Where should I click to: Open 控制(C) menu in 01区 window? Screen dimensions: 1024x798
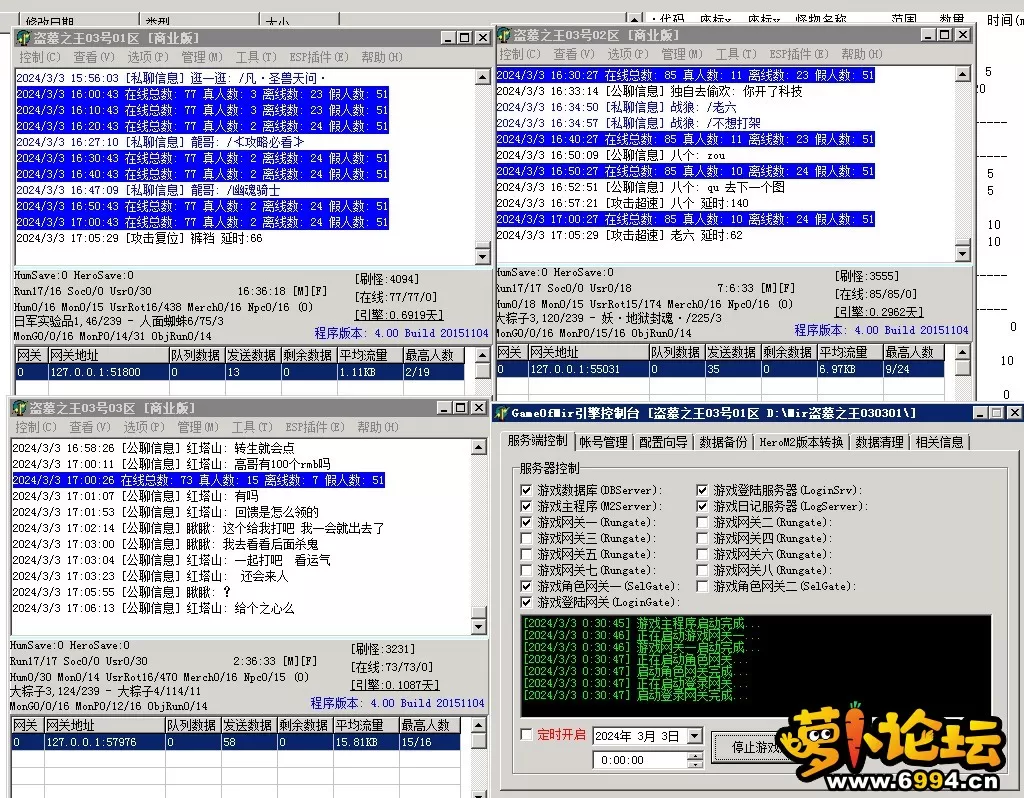click(40, 57)
